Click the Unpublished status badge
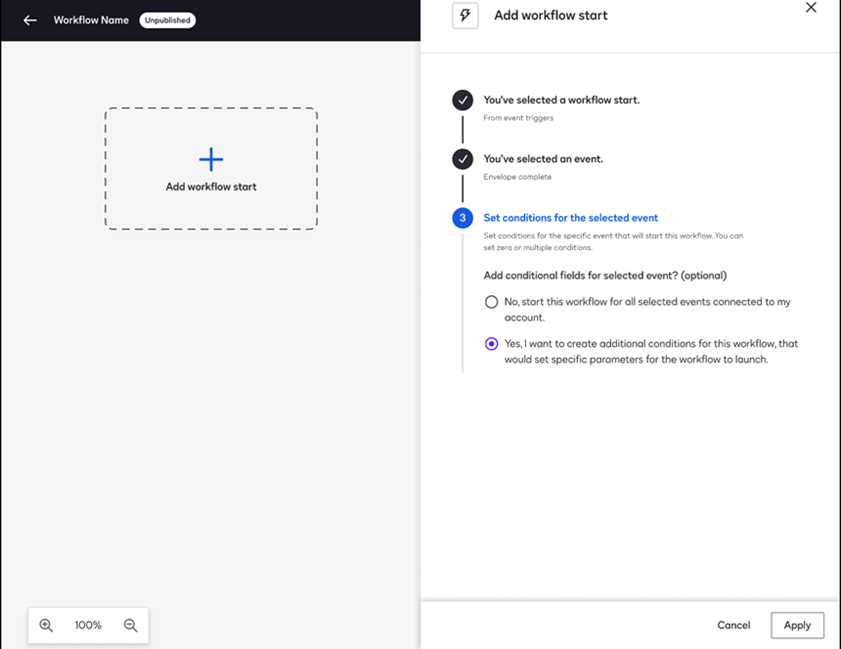This screenshot has height=649, width=841. tap(166, 19)
